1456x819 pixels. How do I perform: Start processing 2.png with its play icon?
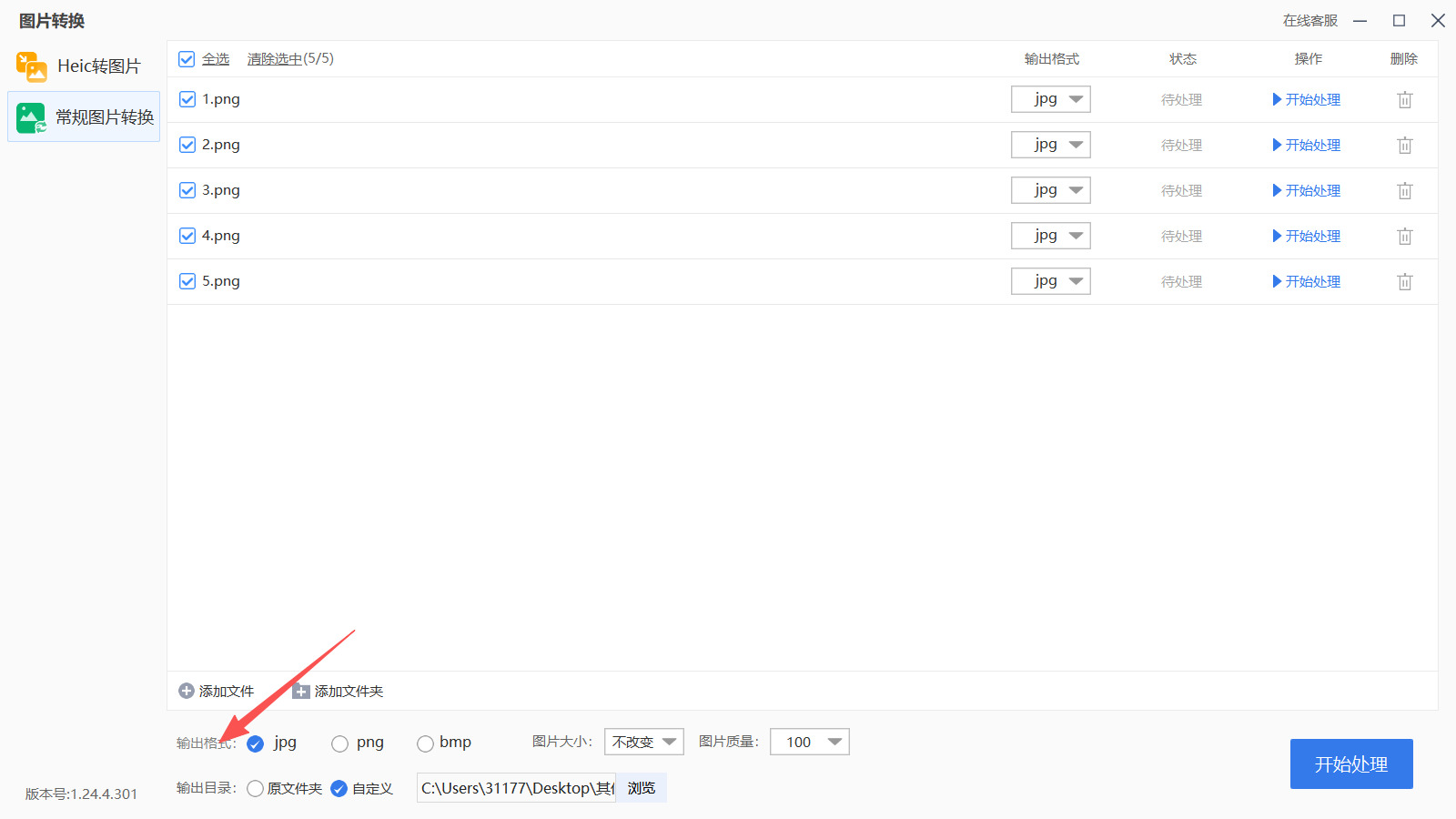1277,146
